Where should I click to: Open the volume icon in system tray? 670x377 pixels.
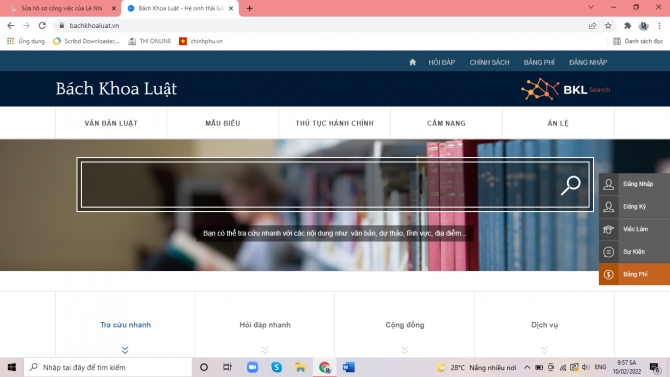click(586, 367)
